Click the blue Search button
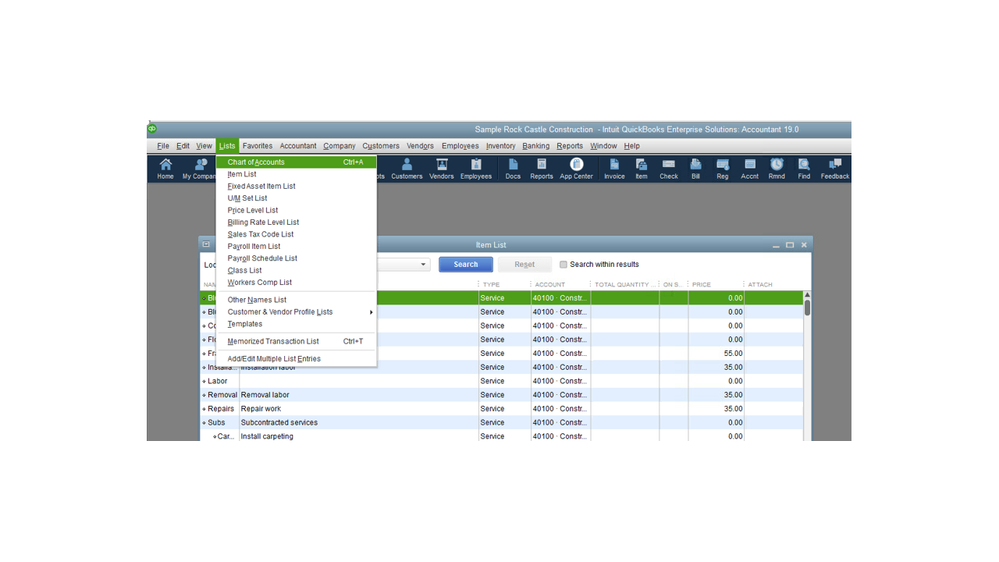999x562 pixels. tap(466, 264)
